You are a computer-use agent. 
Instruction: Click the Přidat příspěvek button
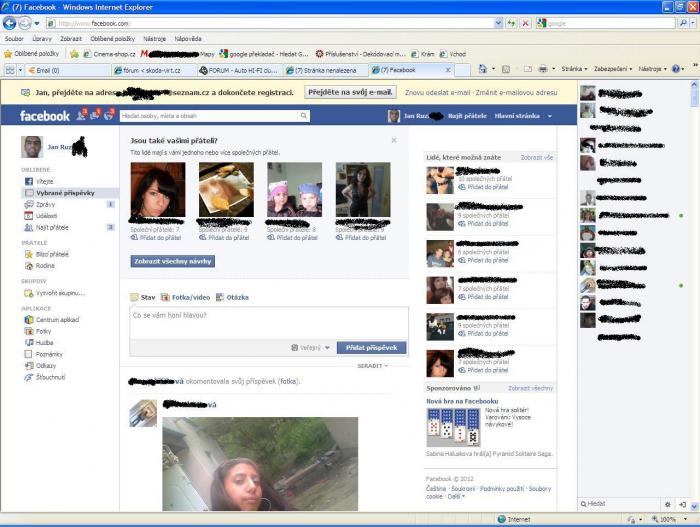(x=371, y=348)
